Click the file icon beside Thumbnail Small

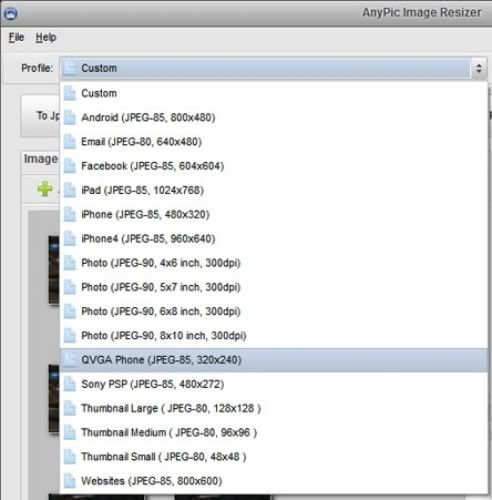70,457
